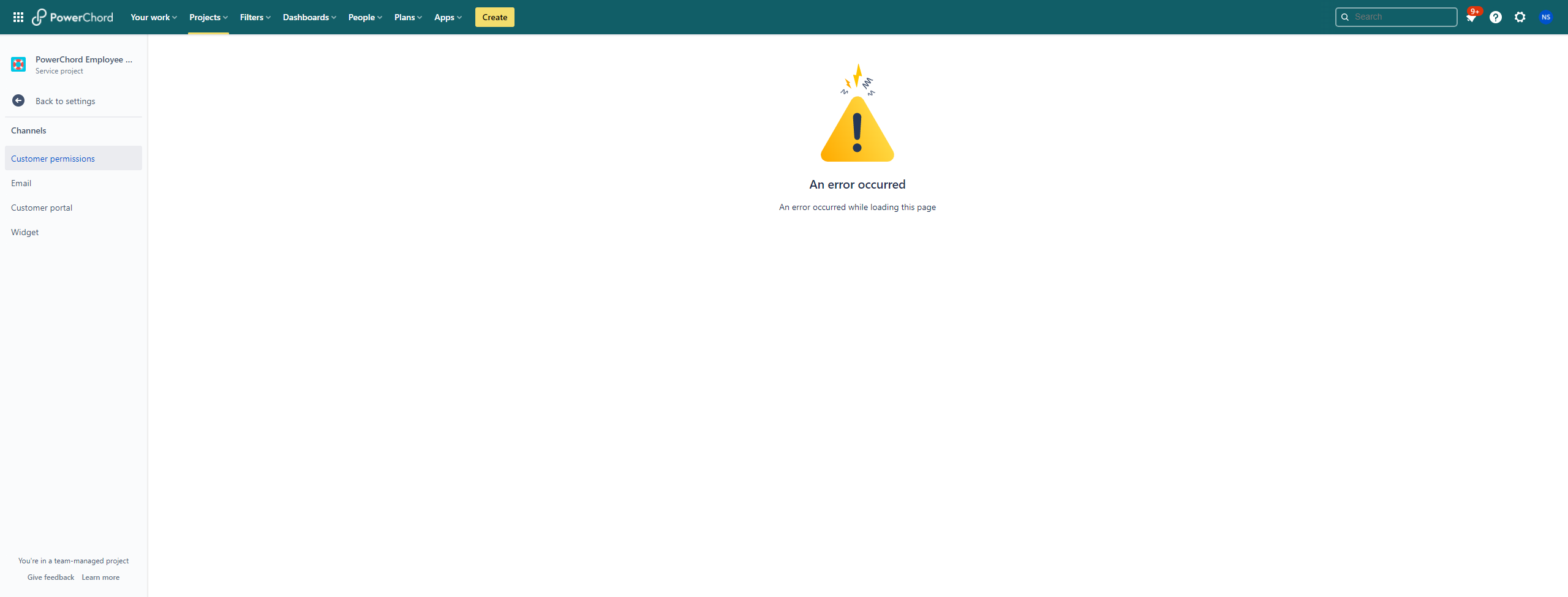Click the Back to settings arrow icon
The height and width of the screenshot is (597, 1568).
coord(18,100)
